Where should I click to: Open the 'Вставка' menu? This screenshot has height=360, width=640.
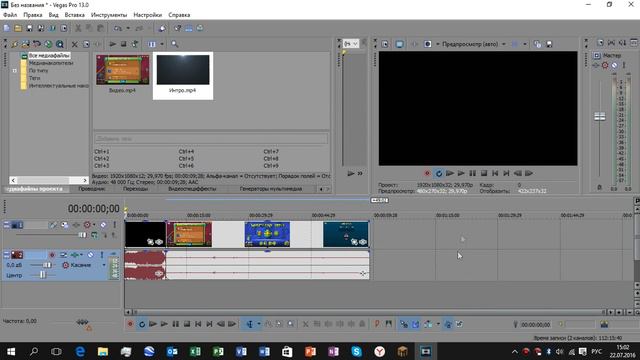point(75,15)
